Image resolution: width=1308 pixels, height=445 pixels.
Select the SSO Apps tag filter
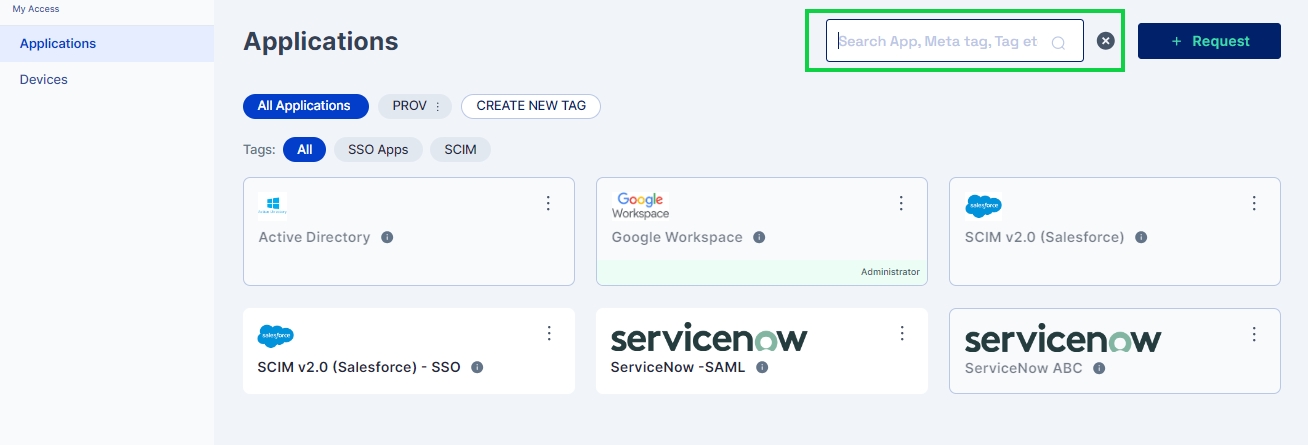coord(378,150)
